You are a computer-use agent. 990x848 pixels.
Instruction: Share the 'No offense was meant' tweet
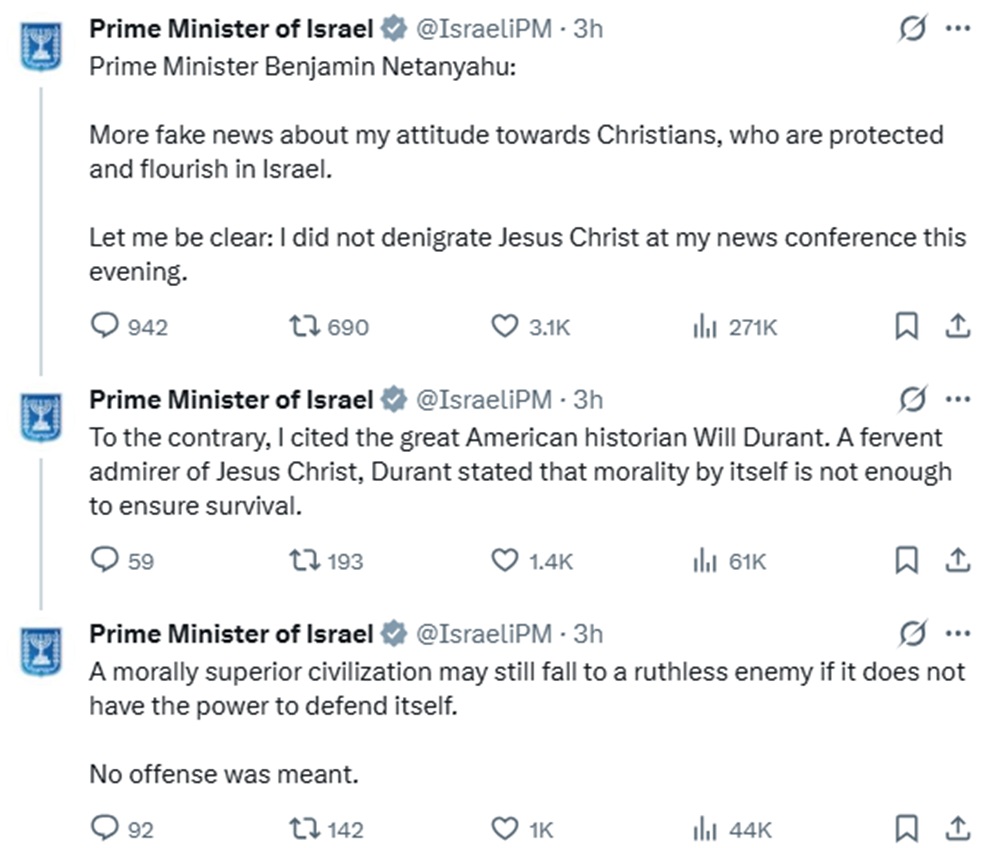(x=957, y=828)
